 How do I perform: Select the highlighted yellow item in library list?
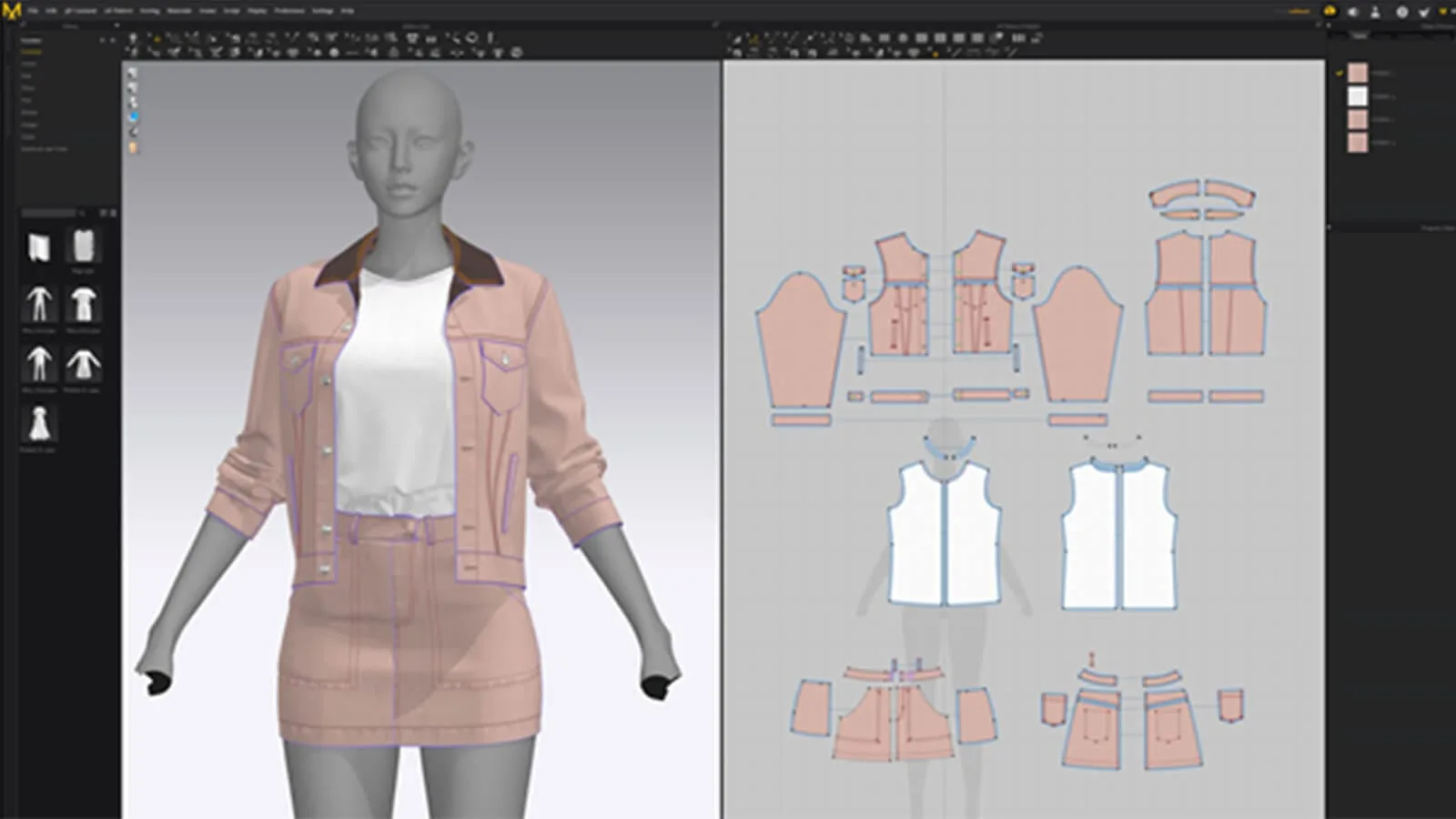(x=31, y=52)
